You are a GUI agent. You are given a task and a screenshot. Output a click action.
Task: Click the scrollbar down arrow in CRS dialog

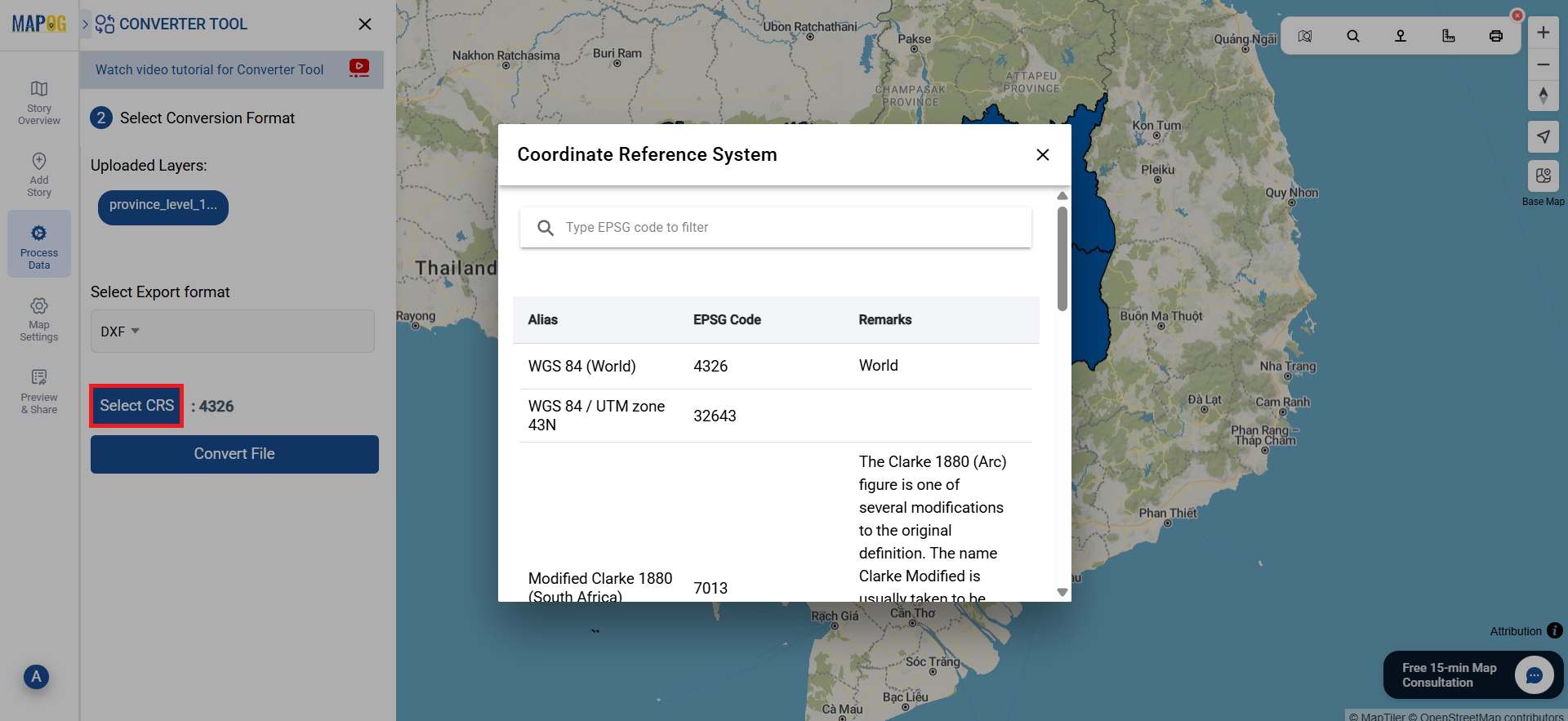pos(1062,593)
